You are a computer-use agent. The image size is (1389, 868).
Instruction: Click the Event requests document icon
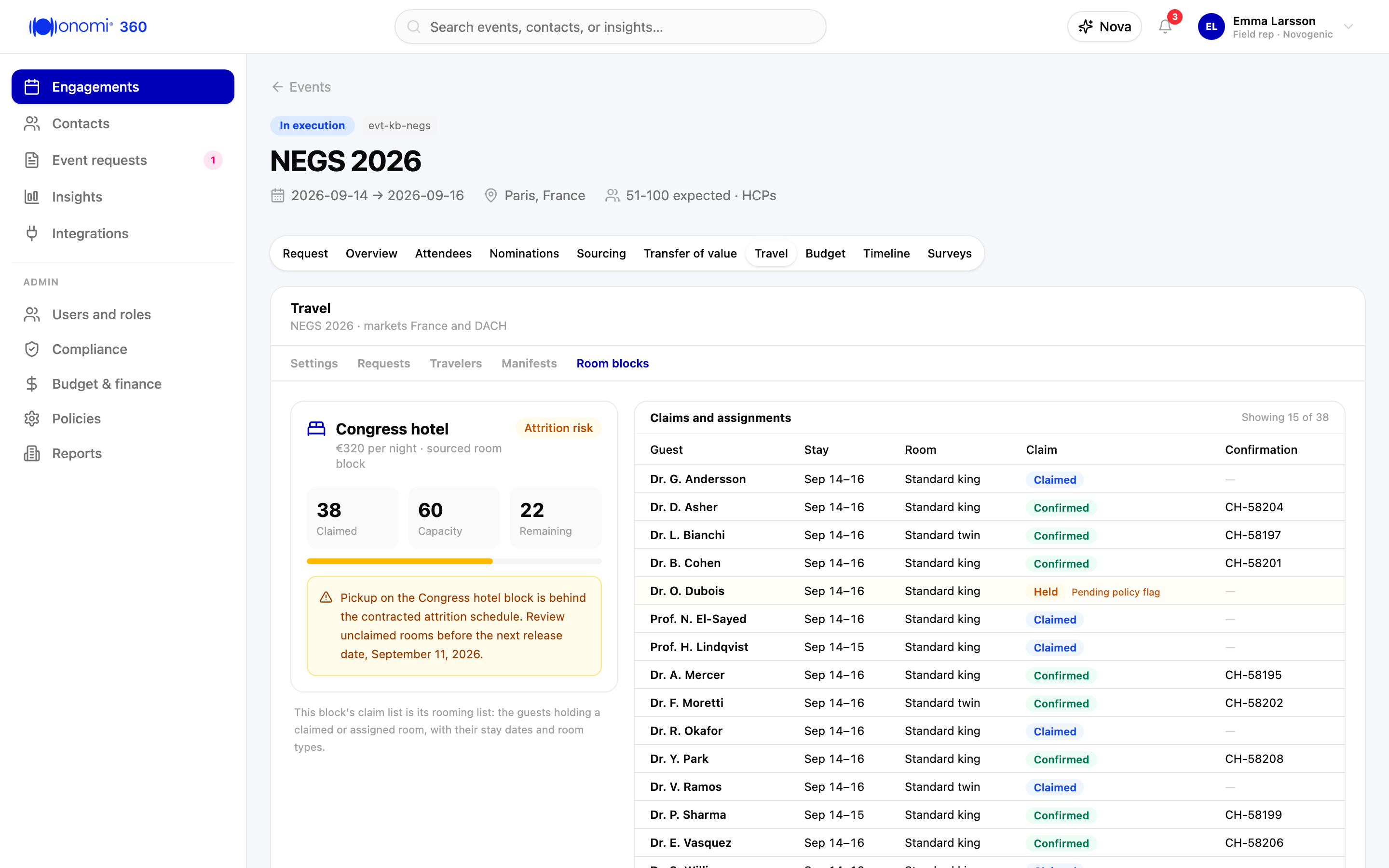pyautogui.click(x=32, y=160)
